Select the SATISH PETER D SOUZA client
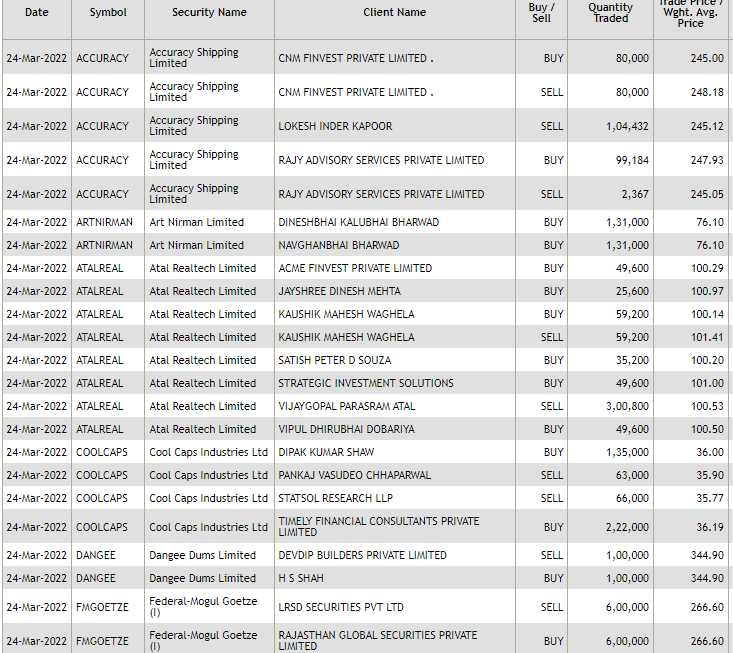733x653 pixels. point(334,360)
